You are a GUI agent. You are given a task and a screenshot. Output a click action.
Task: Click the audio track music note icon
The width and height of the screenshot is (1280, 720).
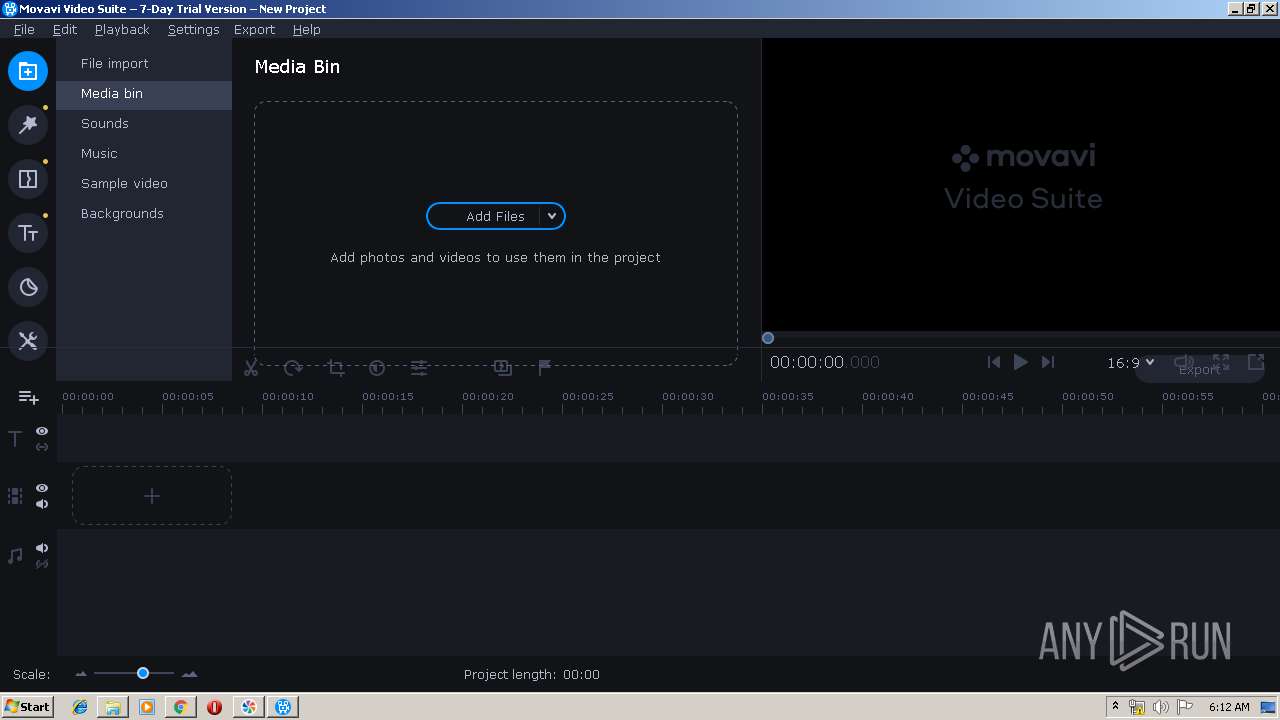click(15, 556)
